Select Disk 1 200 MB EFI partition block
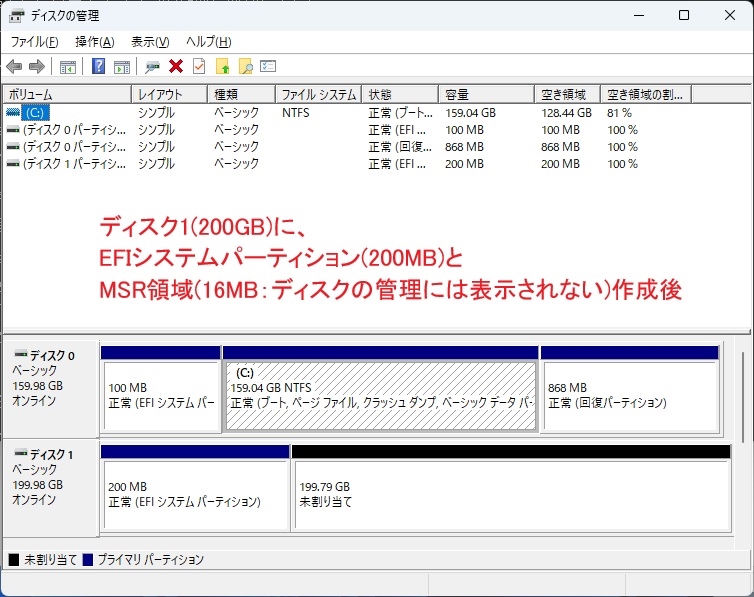The width and height of the screenshot is (754, 597). point(195,488)
